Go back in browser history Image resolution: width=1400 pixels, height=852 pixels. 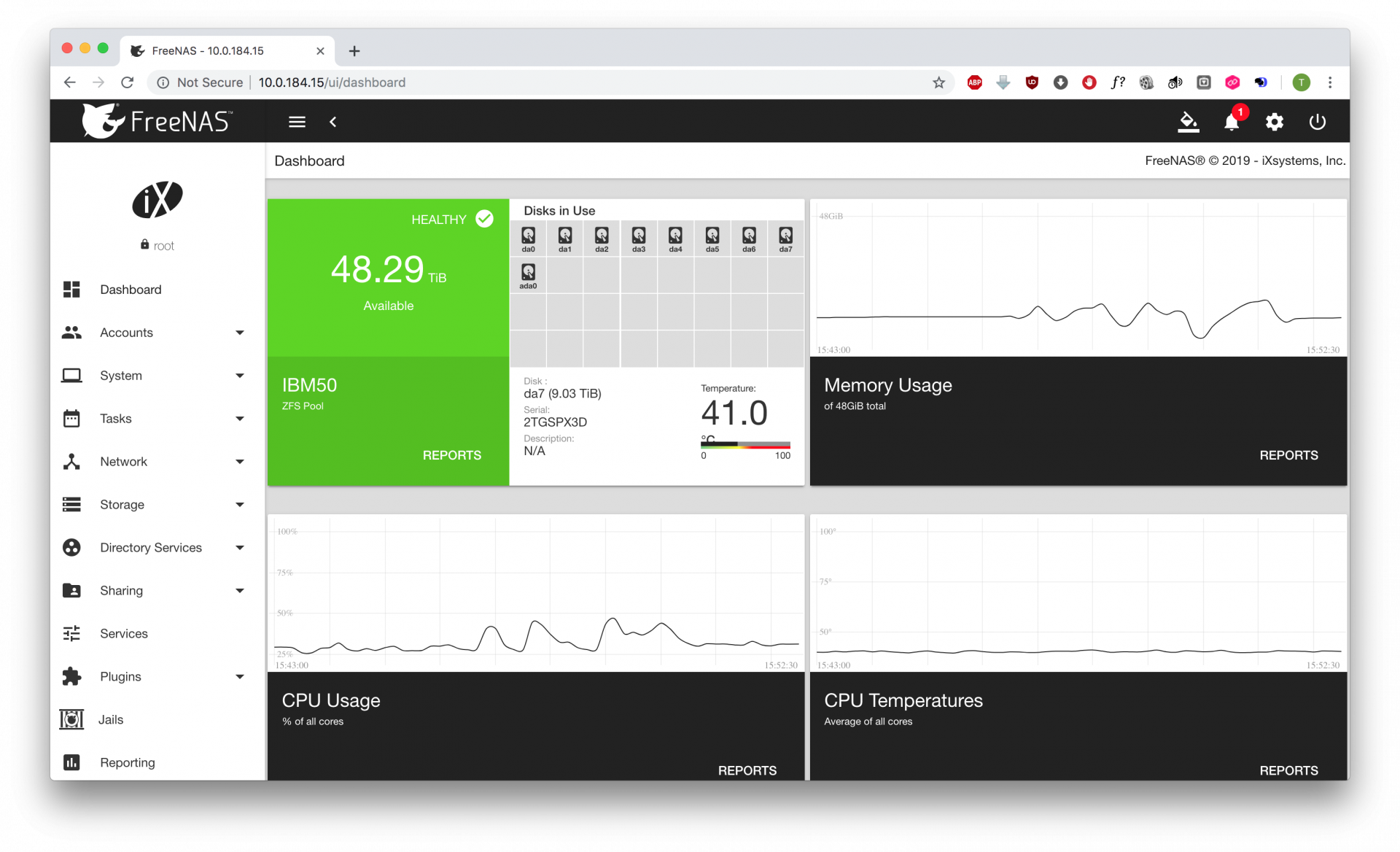[x=70, y=82]
